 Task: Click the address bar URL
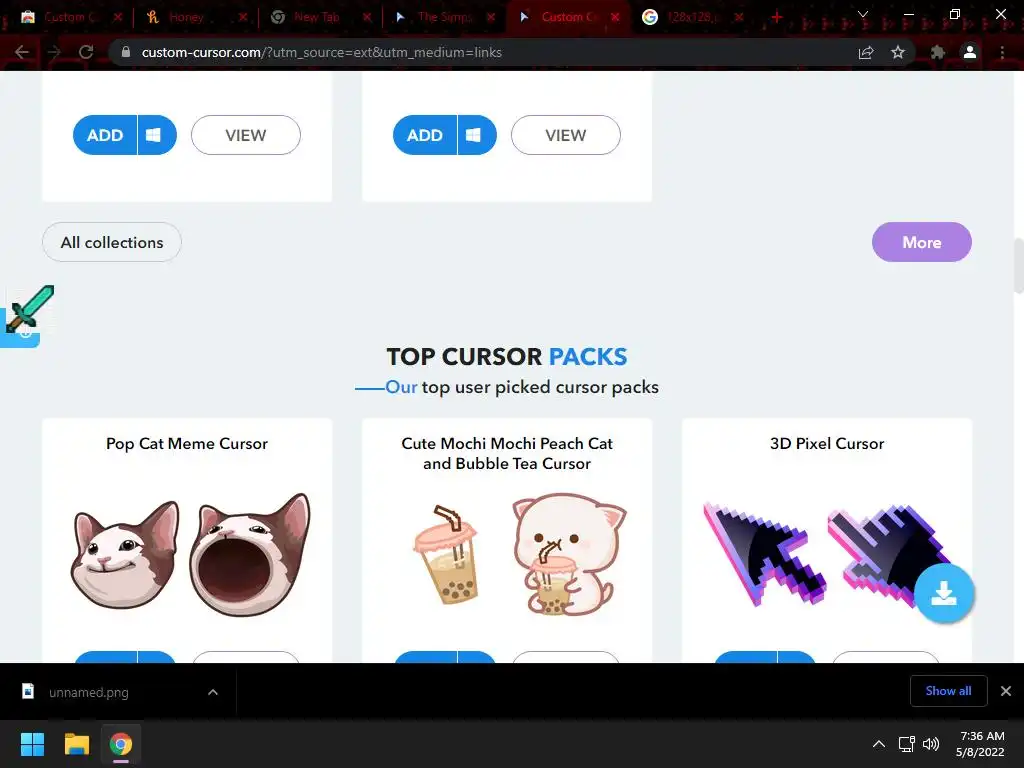tap(321, 52)
